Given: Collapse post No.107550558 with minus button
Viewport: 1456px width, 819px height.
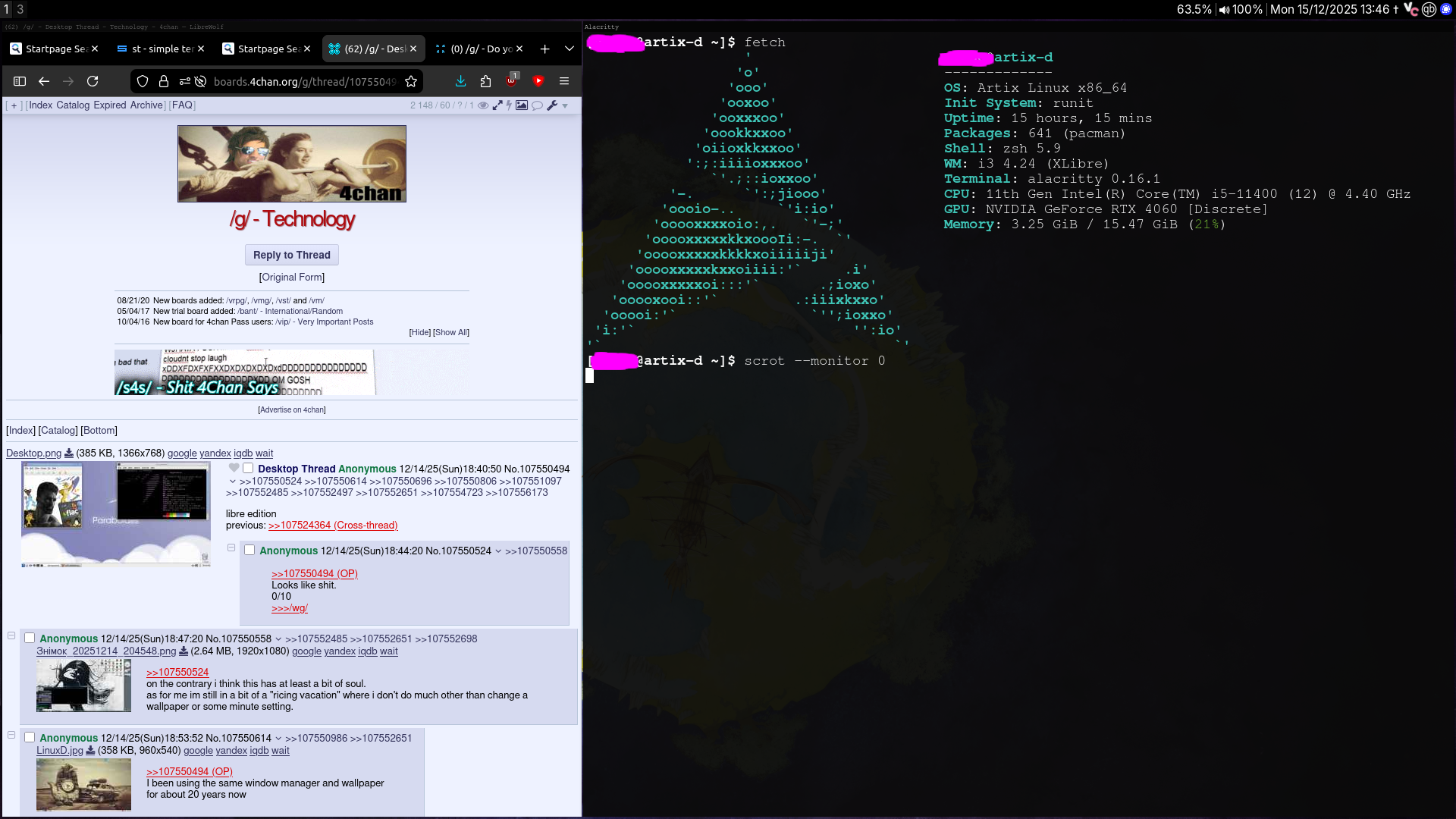Looking at the screenshot, I should (11, 636).
